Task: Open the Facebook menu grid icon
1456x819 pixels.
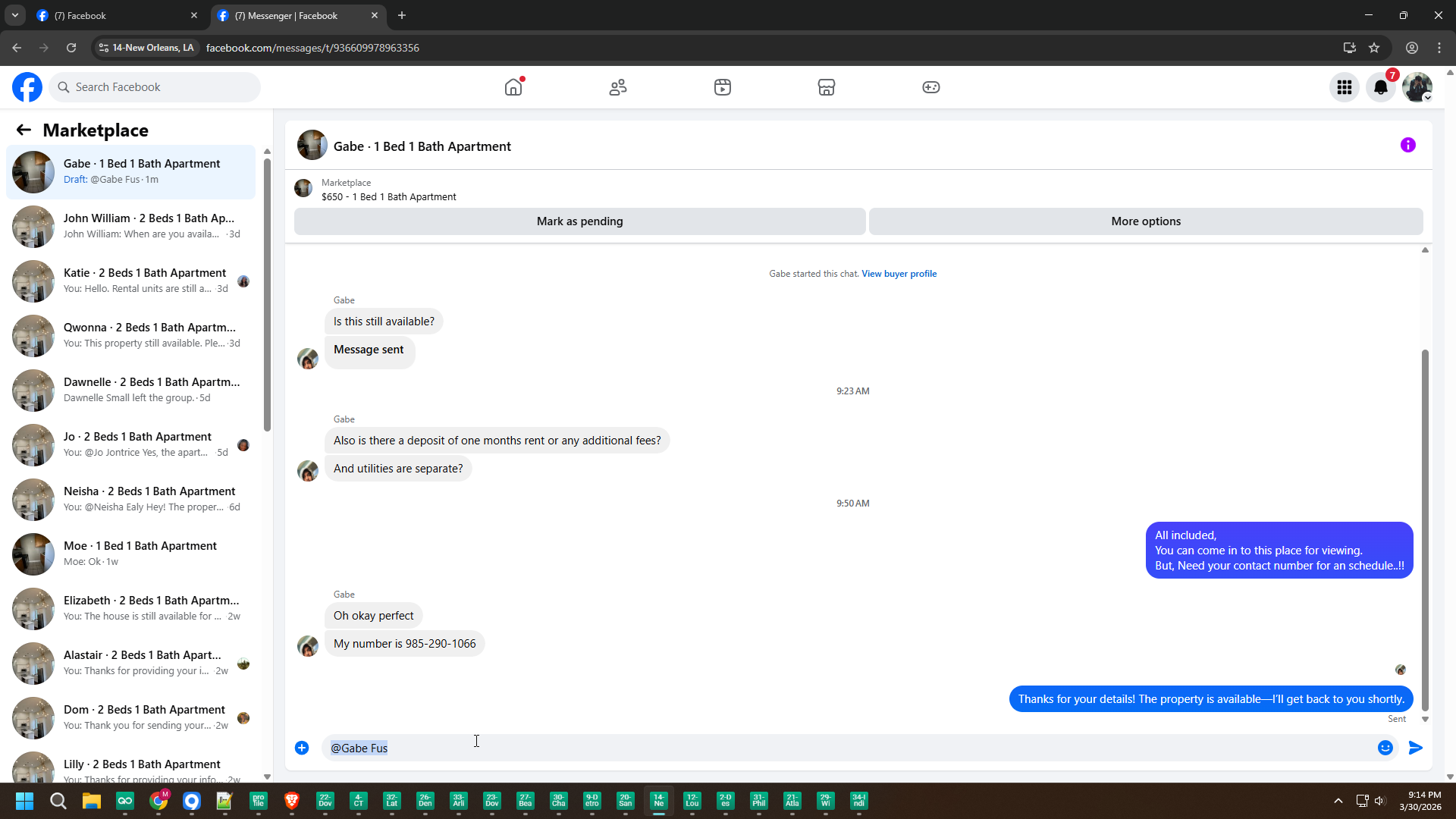Action: [1345, 87]
